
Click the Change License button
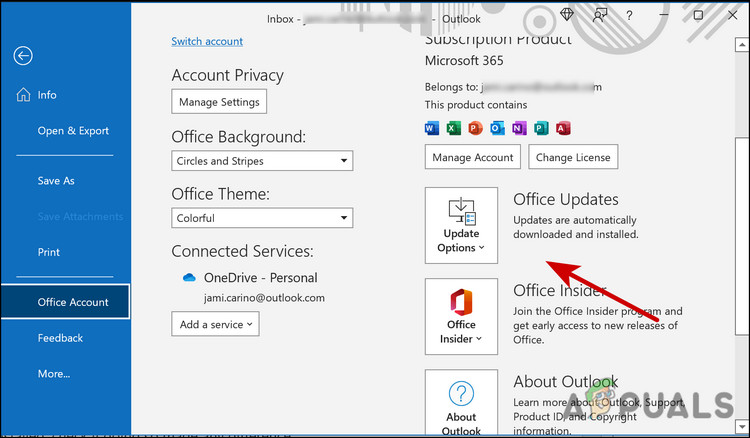coord(573,157)
